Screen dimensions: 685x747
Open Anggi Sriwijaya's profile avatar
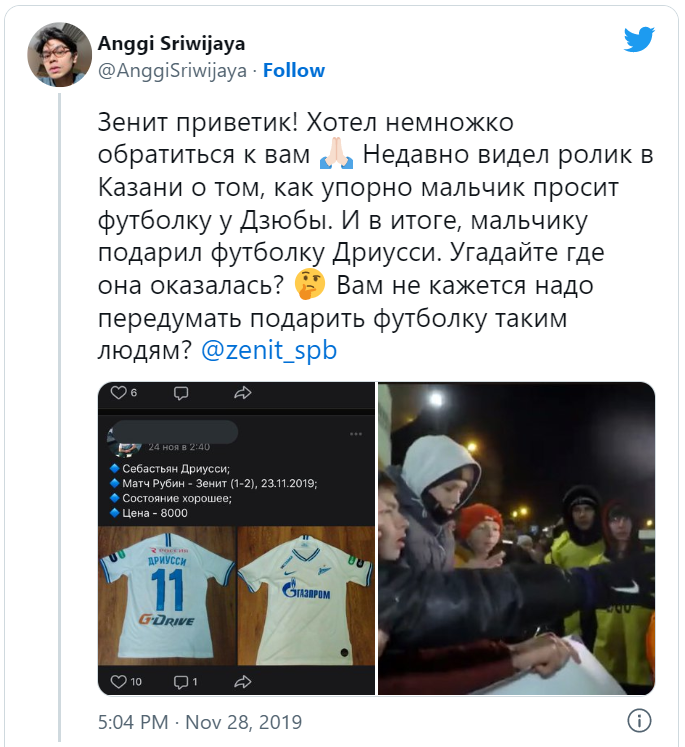(x=60, y=54)
